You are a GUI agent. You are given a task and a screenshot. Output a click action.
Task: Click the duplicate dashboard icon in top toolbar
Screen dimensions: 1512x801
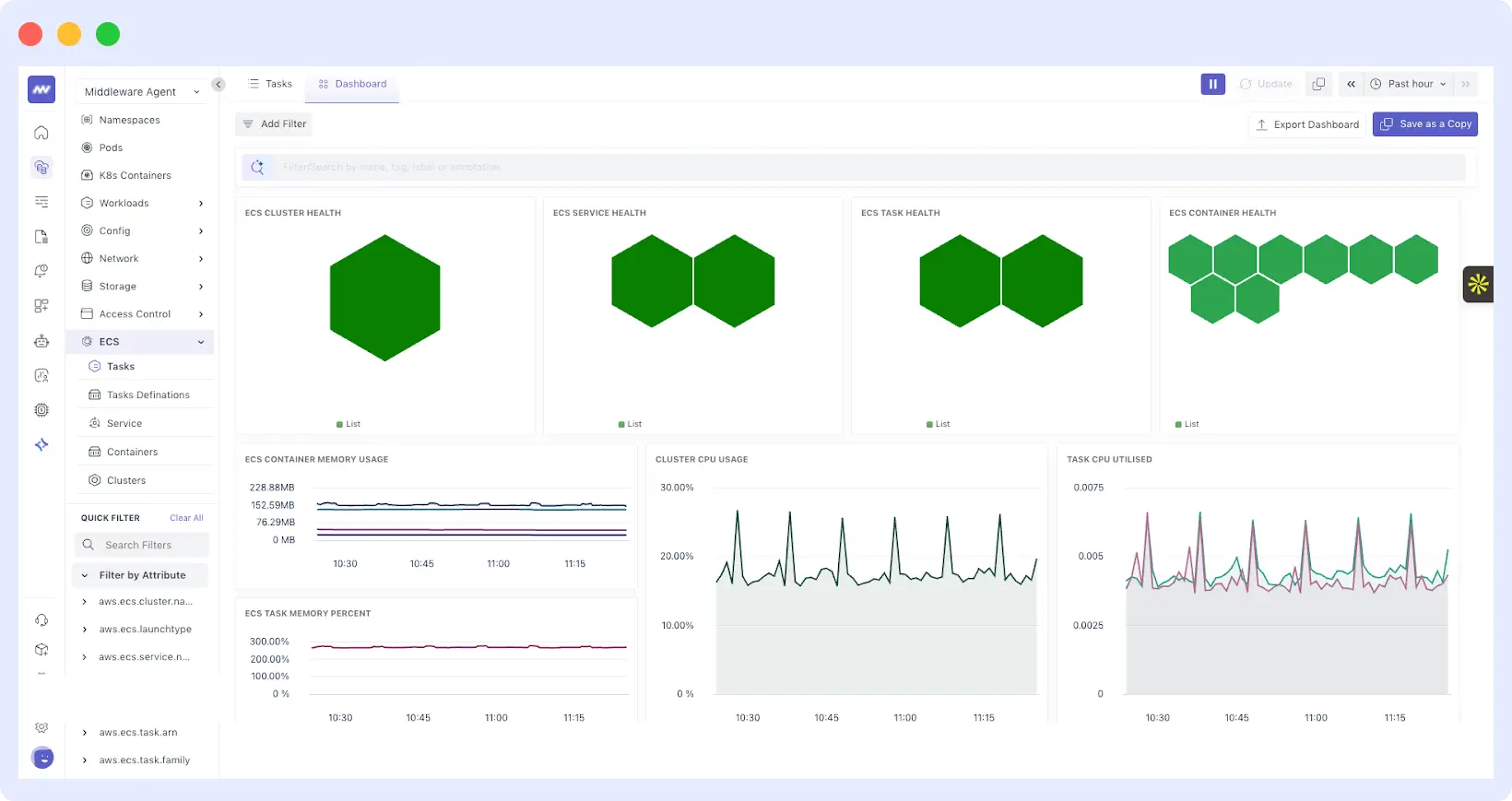[1318, 84]
